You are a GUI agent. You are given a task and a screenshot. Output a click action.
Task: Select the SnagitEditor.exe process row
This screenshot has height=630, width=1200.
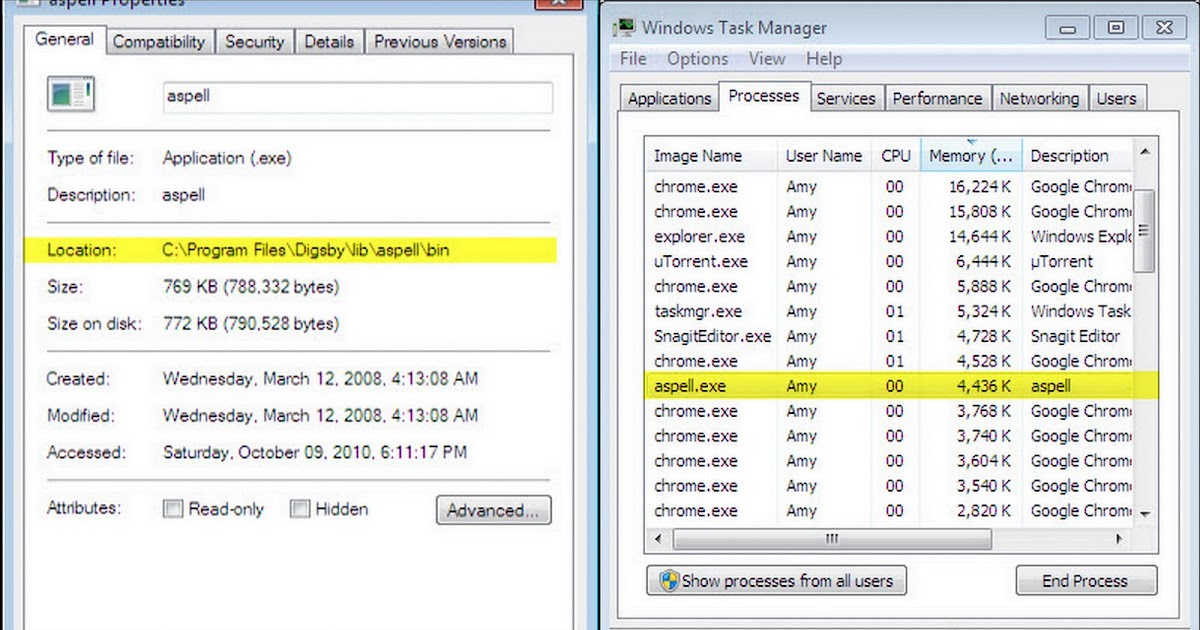pyautogui.click(x=890, y=336)
